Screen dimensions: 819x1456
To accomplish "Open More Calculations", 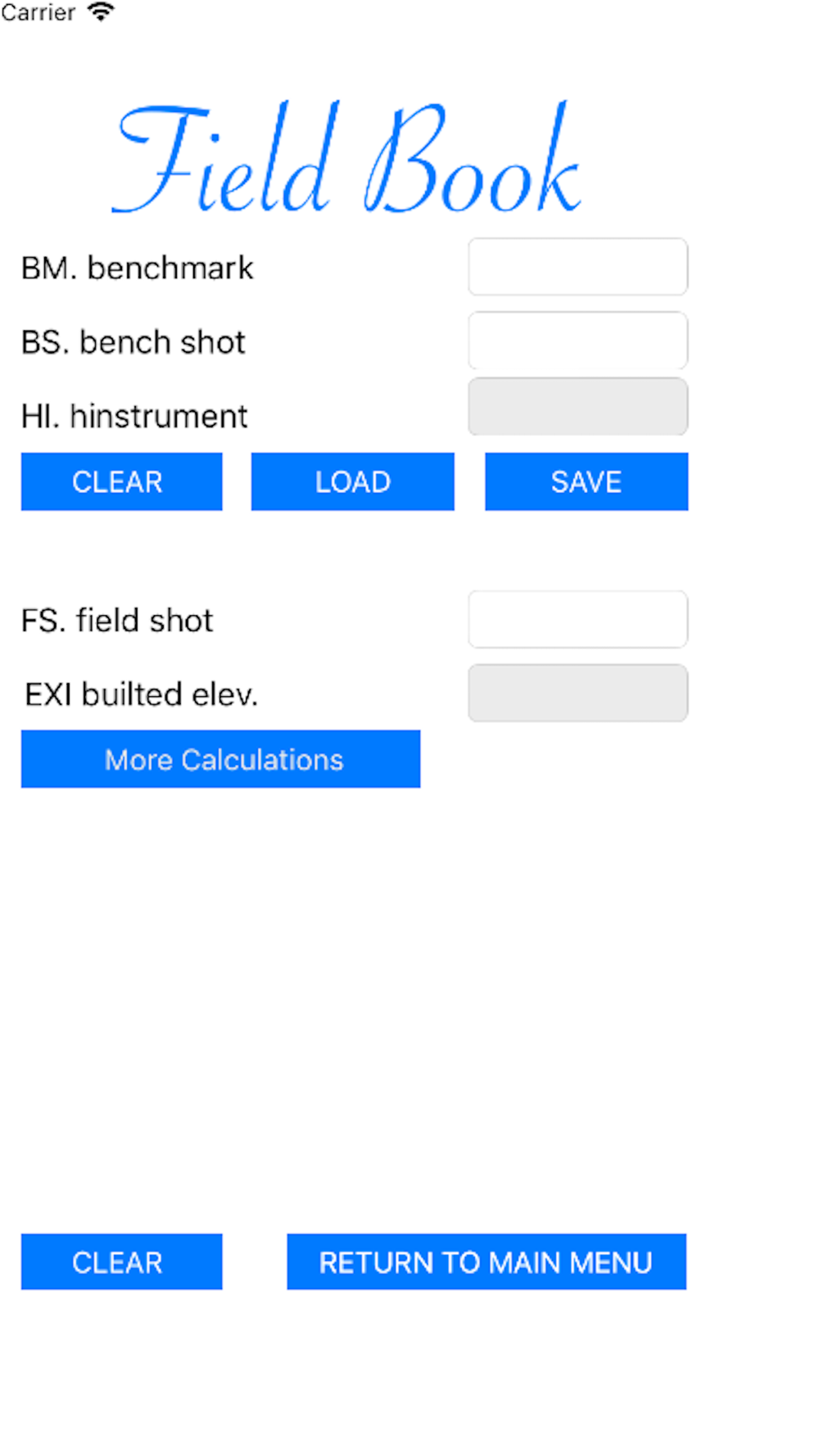I will (220, 759).
